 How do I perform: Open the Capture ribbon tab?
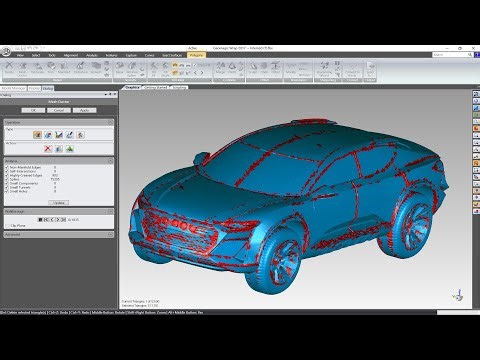click(x=131, y=55)
